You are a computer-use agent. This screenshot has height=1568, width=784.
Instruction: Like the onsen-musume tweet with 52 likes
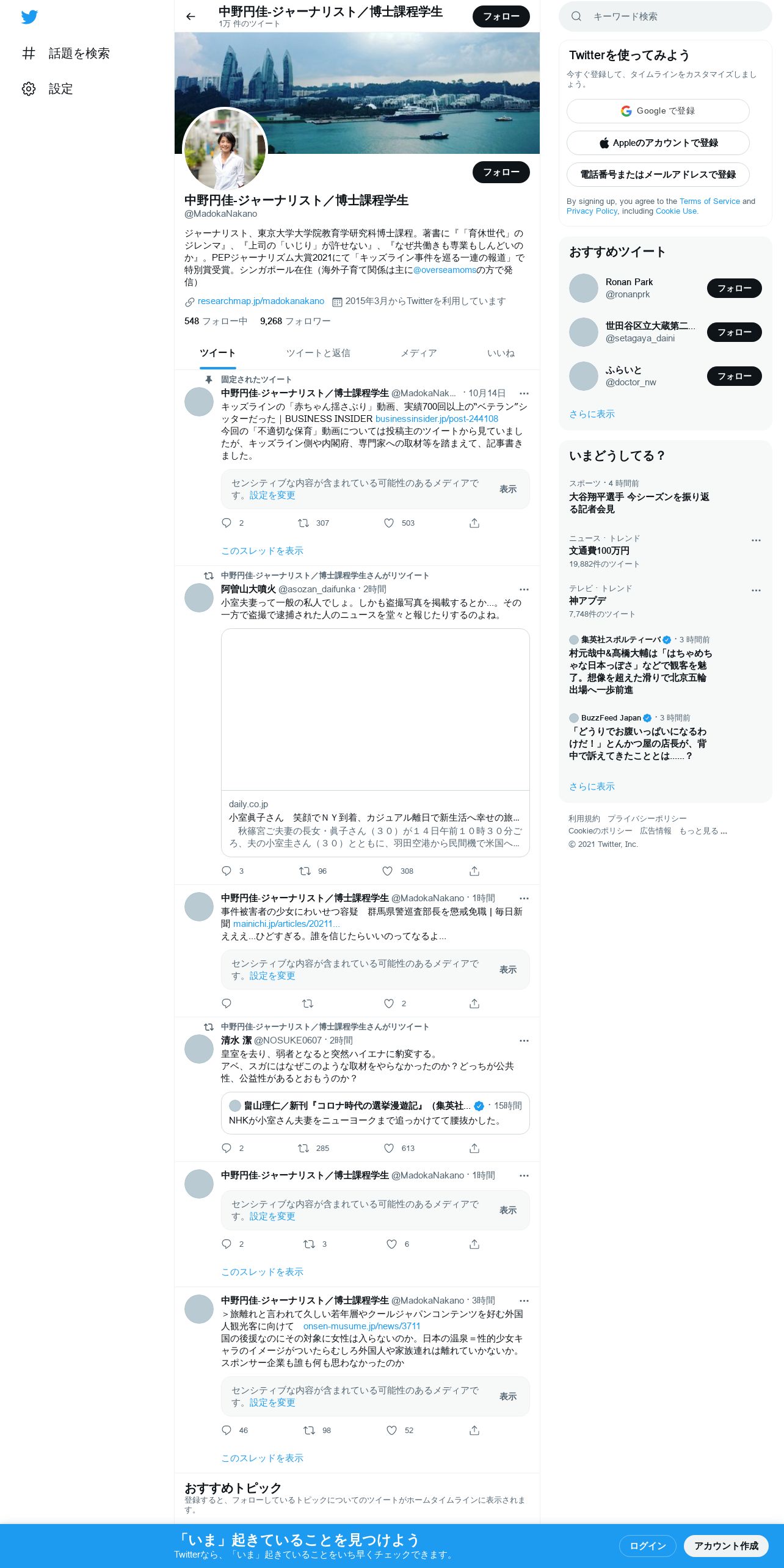[x=392, y=1431]
